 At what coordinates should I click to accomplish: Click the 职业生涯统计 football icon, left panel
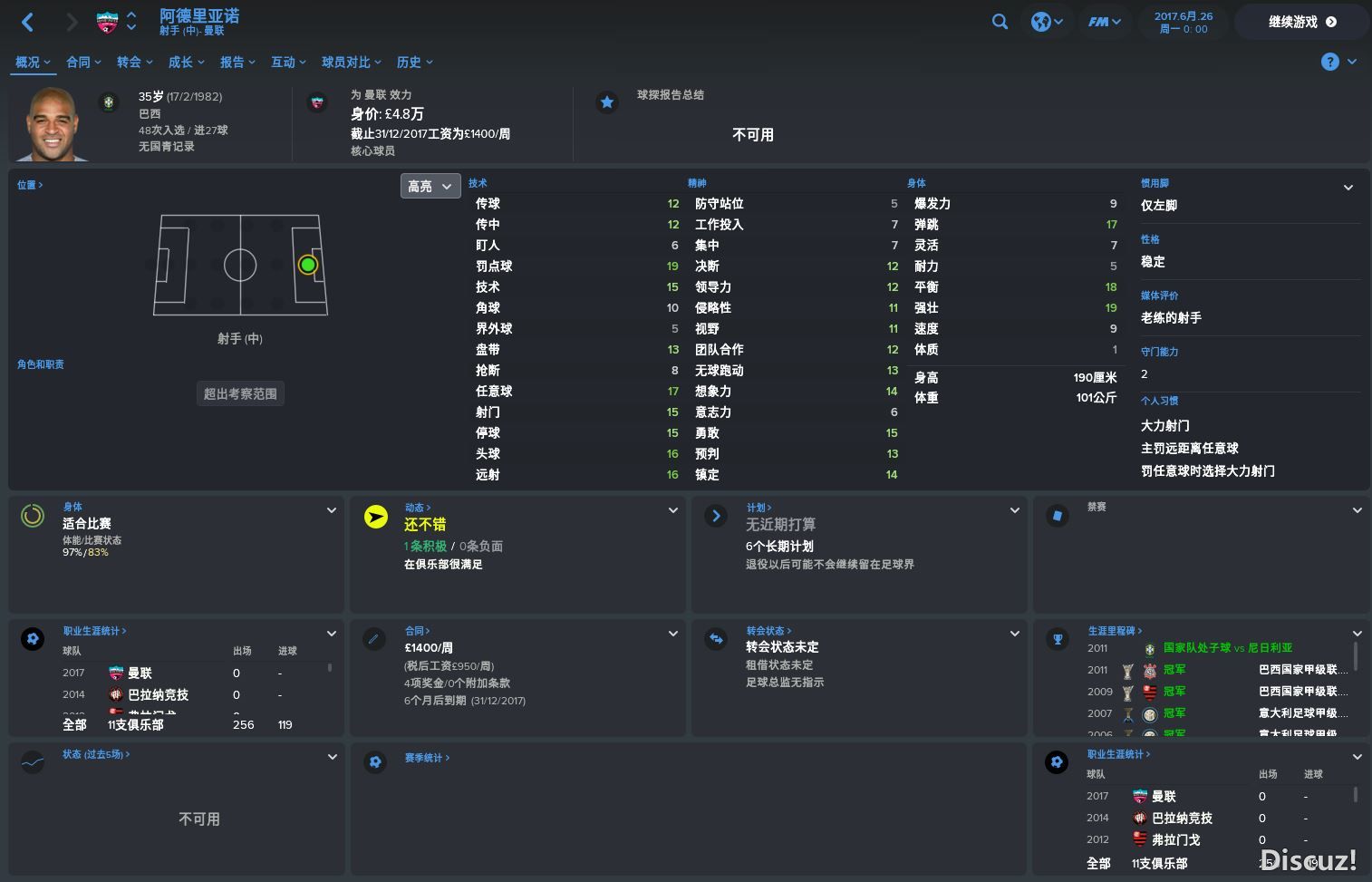coord(33,639)
